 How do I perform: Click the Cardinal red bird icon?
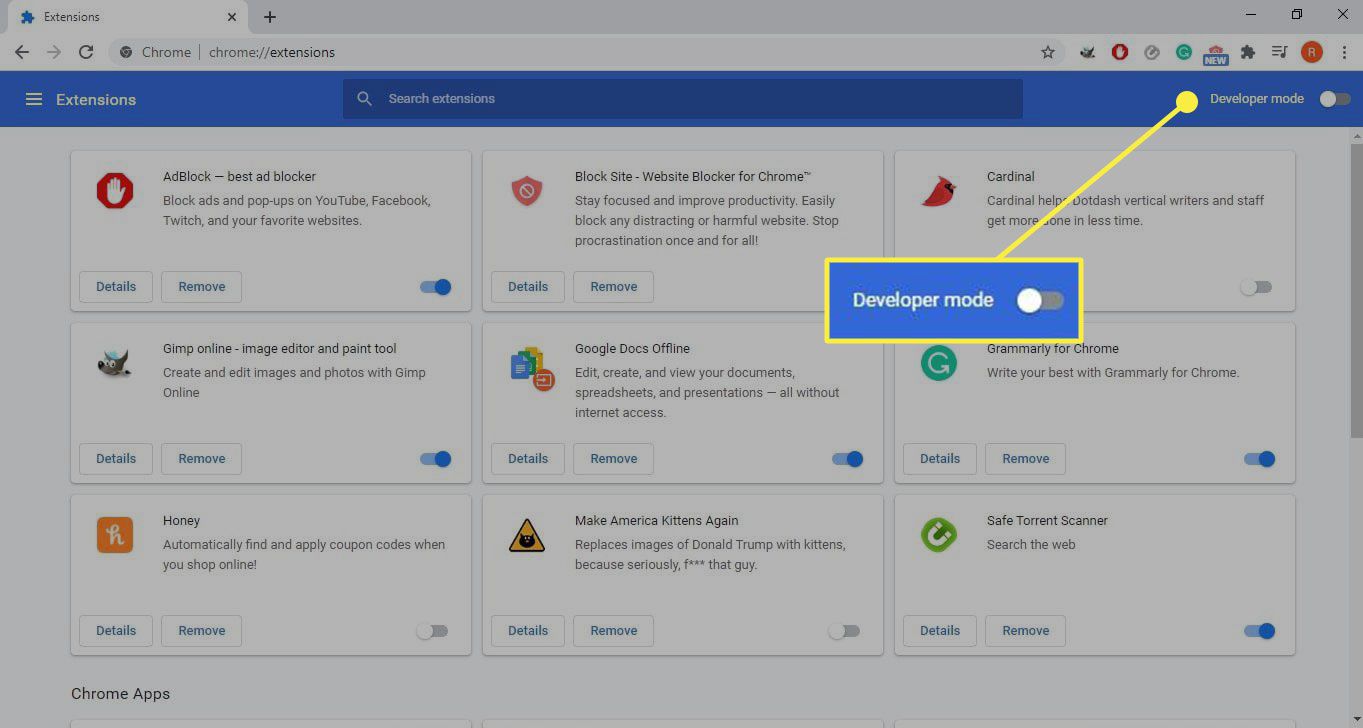pyautogui.click(x=939, y=191)
